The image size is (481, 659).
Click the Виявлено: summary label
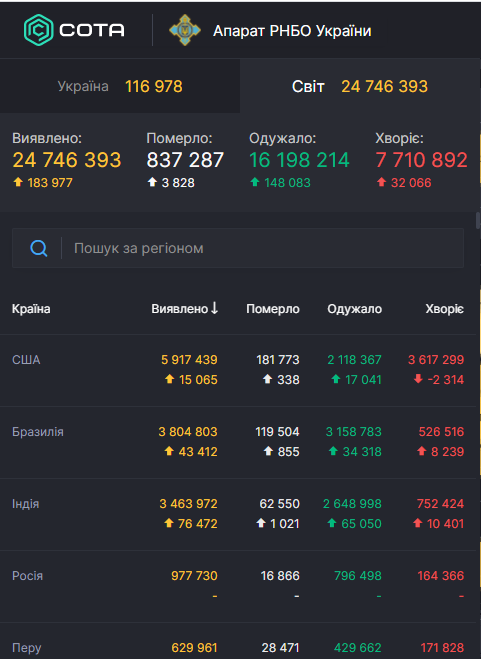(47, 138)
